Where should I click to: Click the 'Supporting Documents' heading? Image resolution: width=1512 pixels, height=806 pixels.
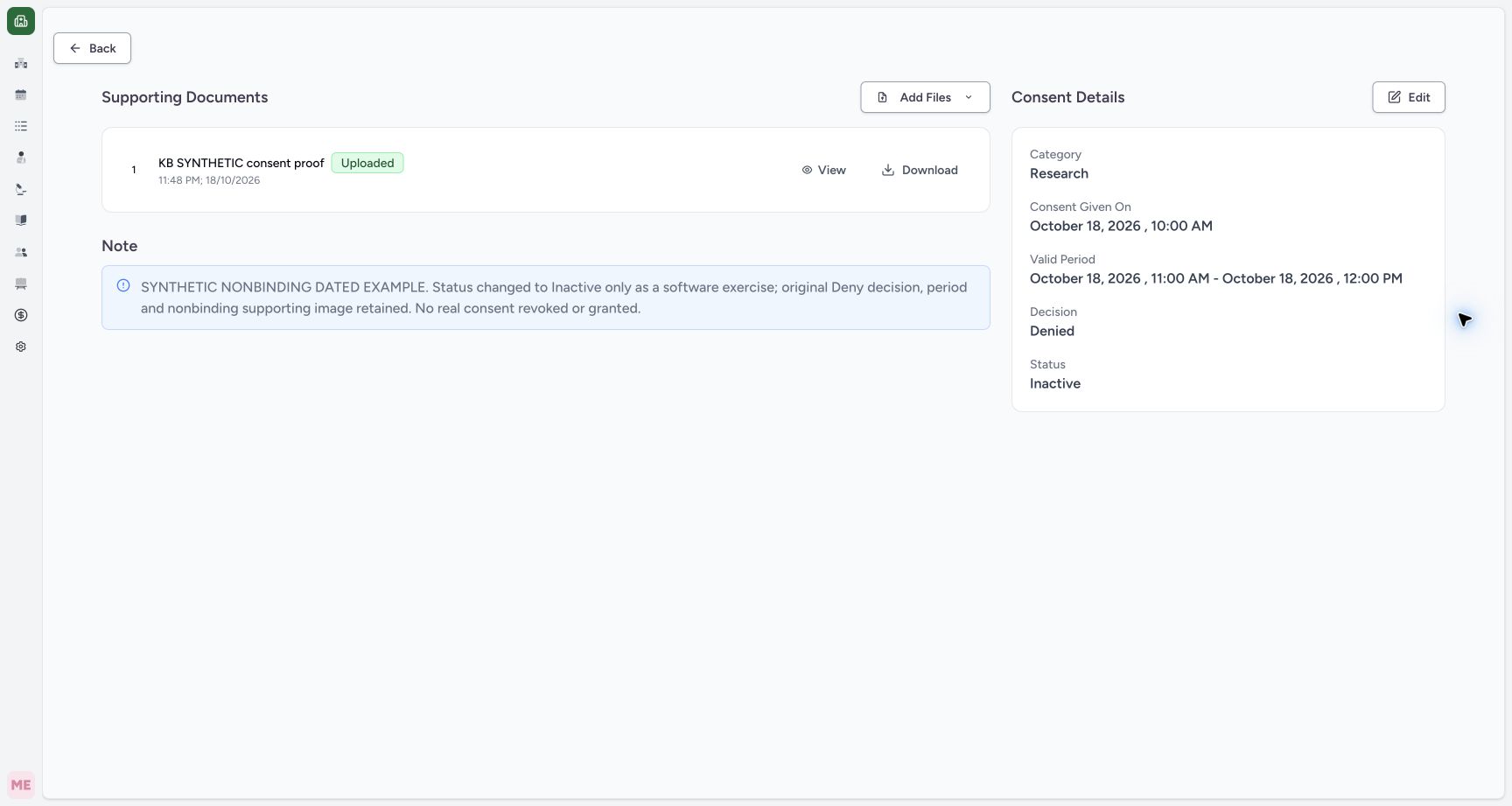(185, 97)
